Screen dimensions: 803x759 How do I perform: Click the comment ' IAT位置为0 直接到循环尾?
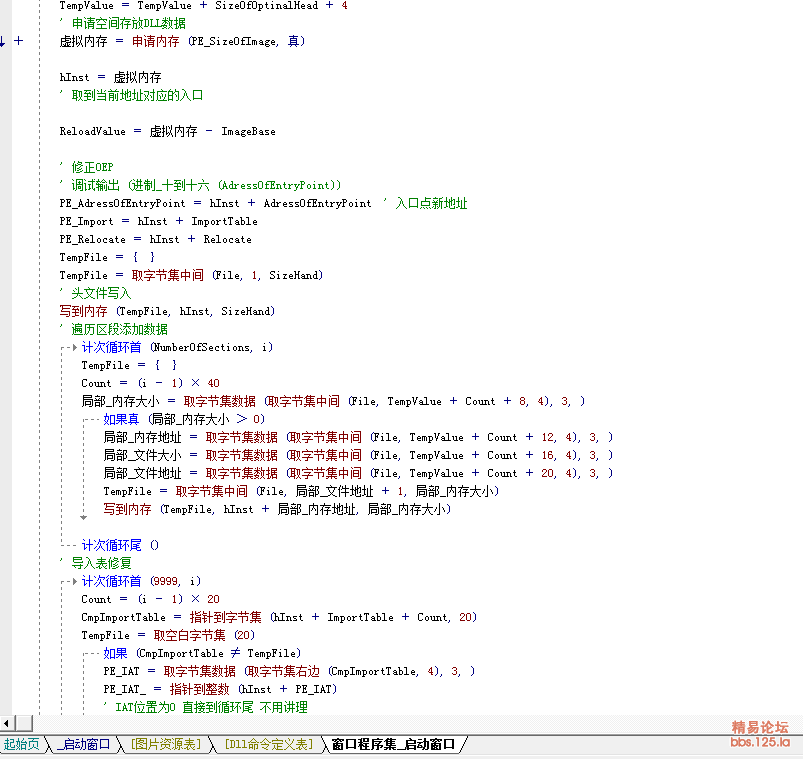[205, 707]
